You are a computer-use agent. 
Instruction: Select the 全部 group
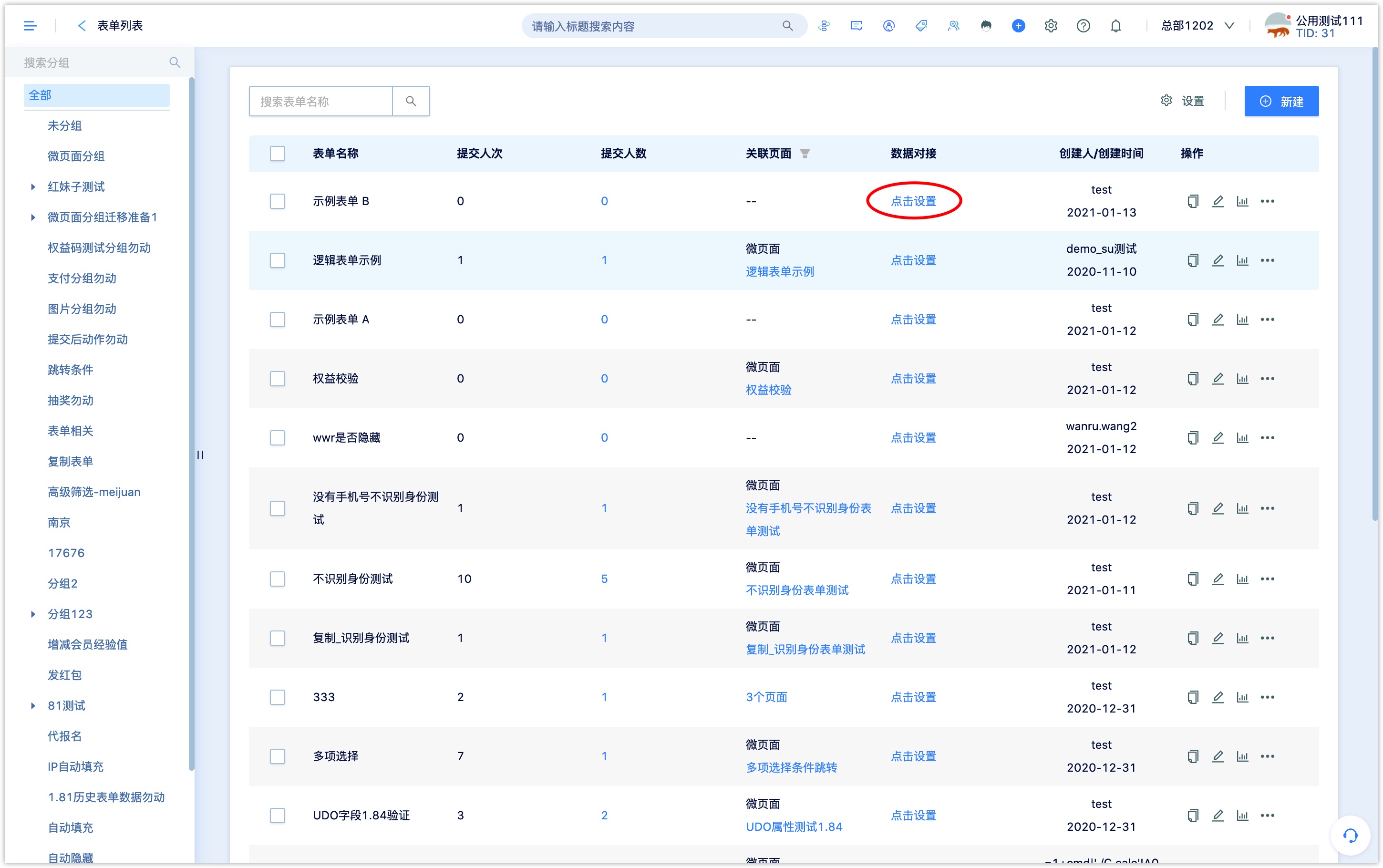click(96, 95)
